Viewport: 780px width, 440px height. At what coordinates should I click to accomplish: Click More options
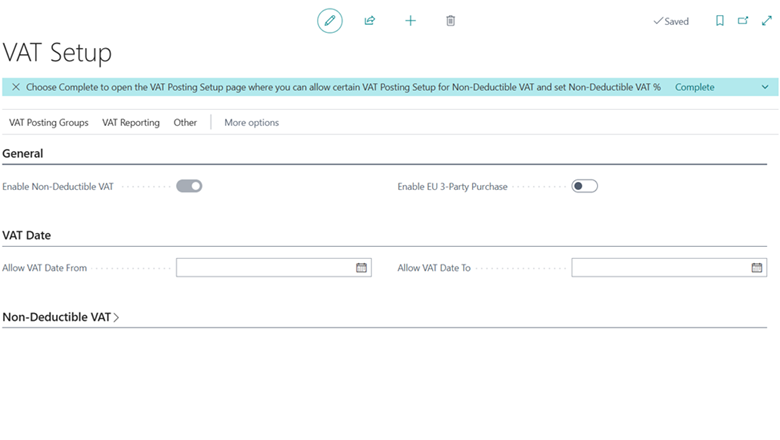tap(252, 123)
